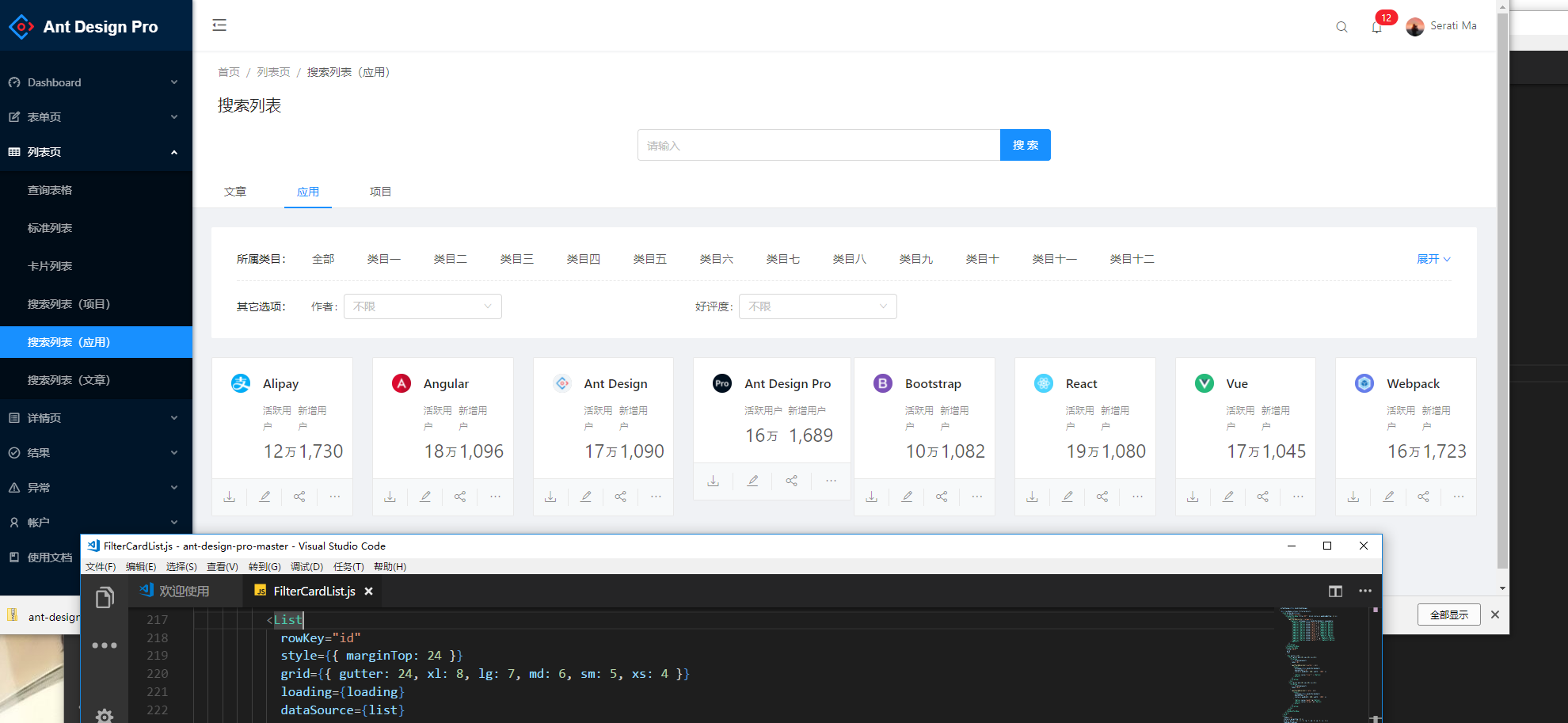Download the Angular app card
This screenshot has height=723, width=1568.
pyautogui.click(x=390, y=497)
